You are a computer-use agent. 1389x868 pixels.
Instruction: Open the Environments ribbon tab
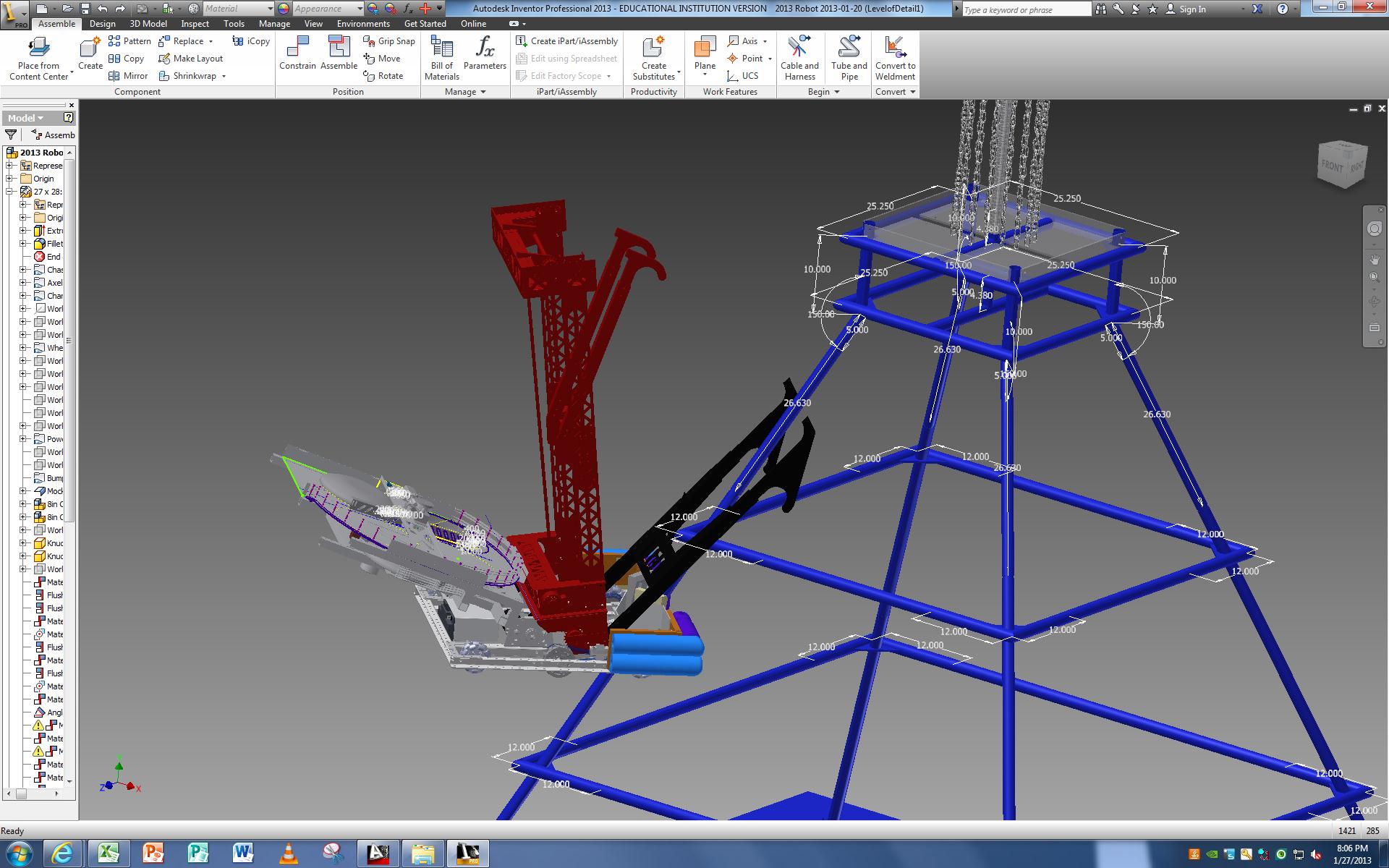tap(363, 24)
